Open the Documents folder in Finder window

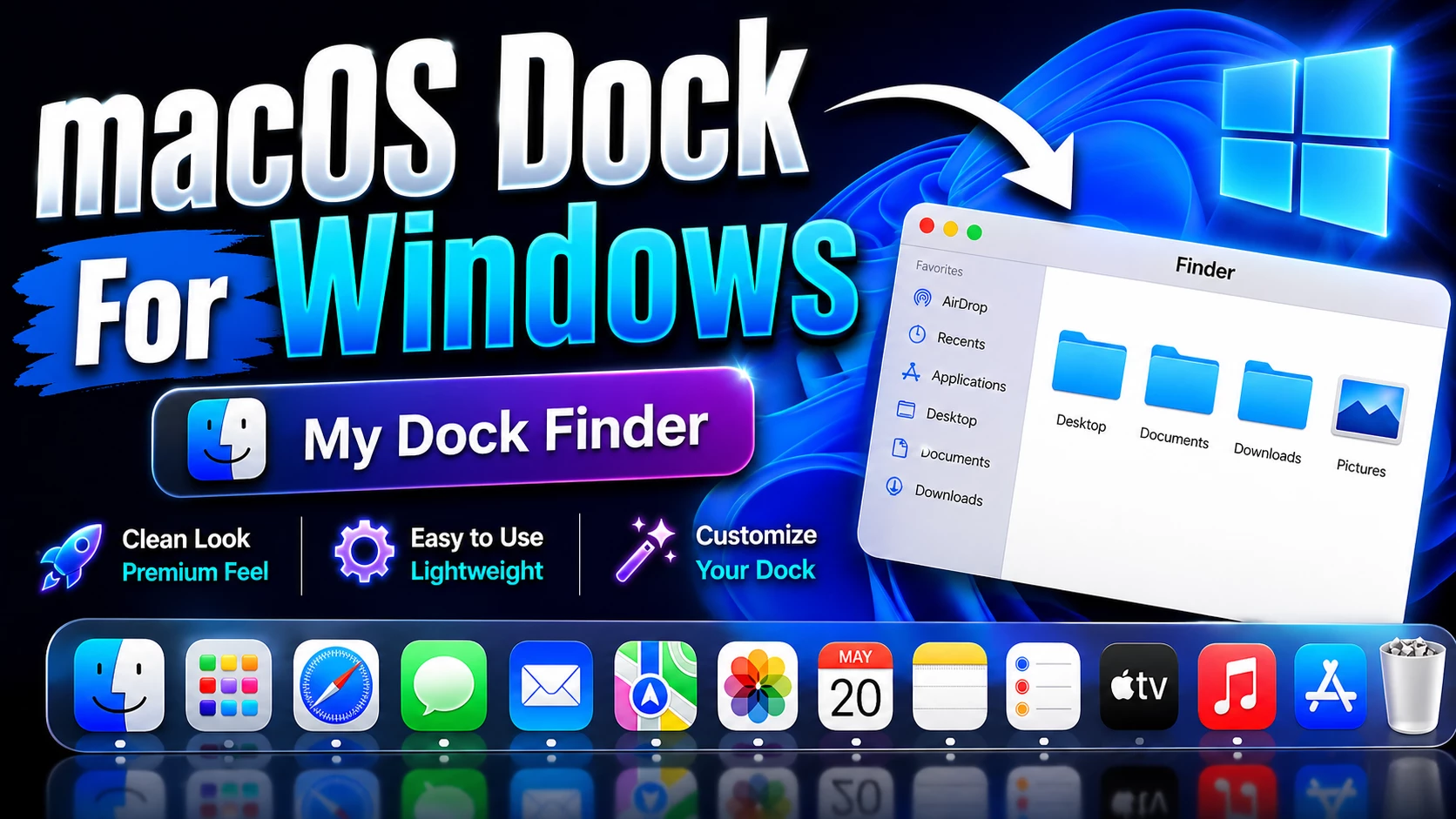tap(1178, 396)
